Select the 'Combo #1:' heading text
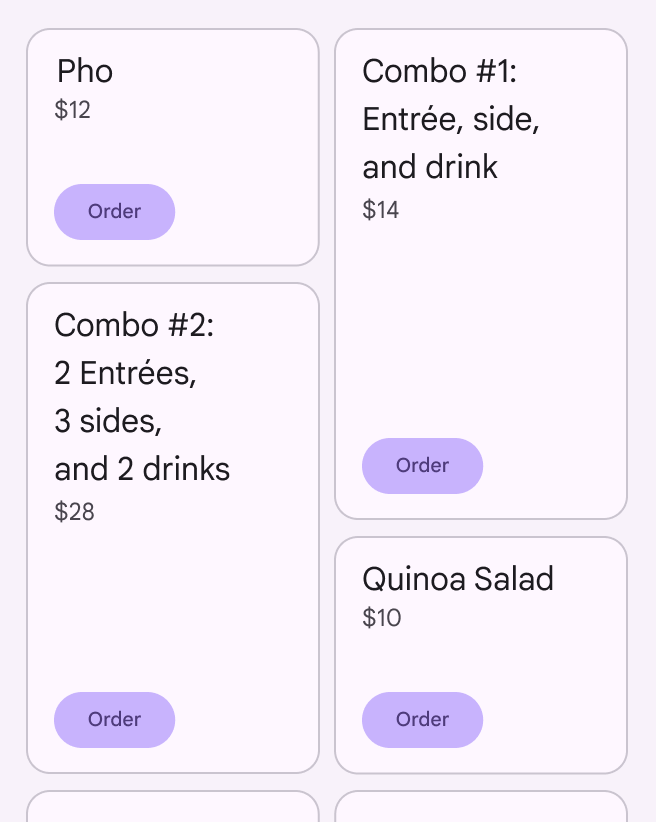The image size is (656, 822). tap(439, 71)
